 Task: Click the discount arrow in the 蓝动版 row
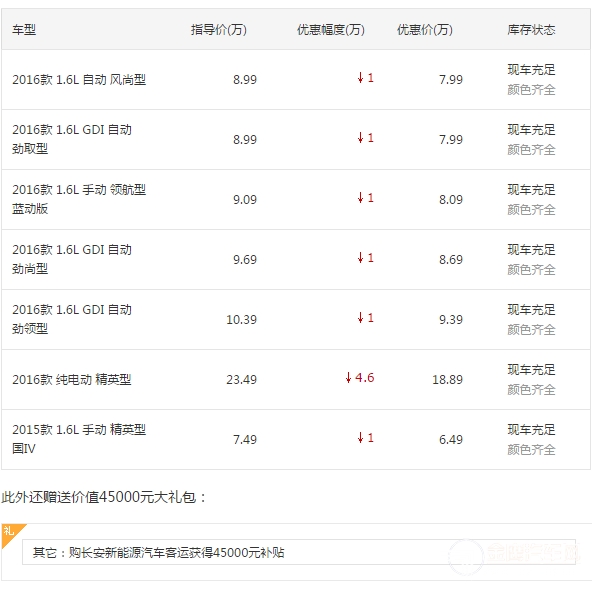(x=361, y=198)
